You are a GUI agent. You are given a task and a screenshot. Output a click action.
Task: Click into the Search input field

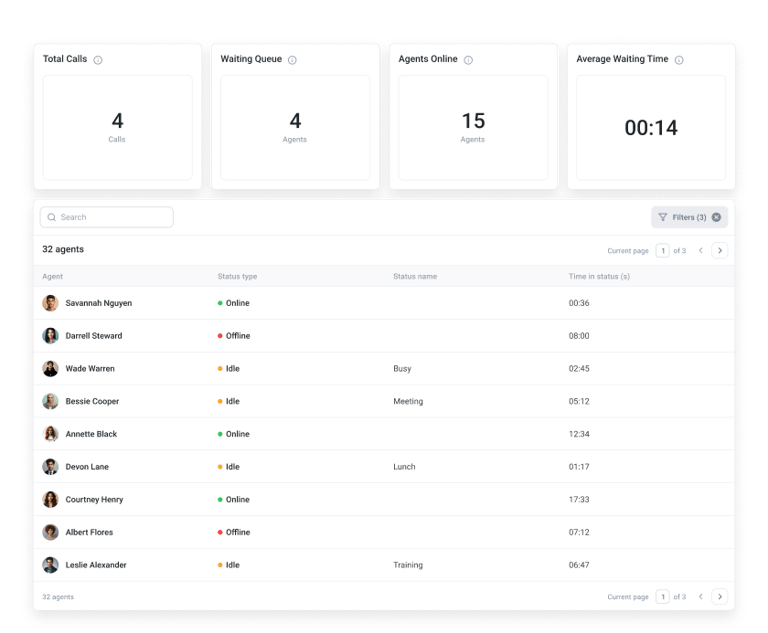point(107,217)
